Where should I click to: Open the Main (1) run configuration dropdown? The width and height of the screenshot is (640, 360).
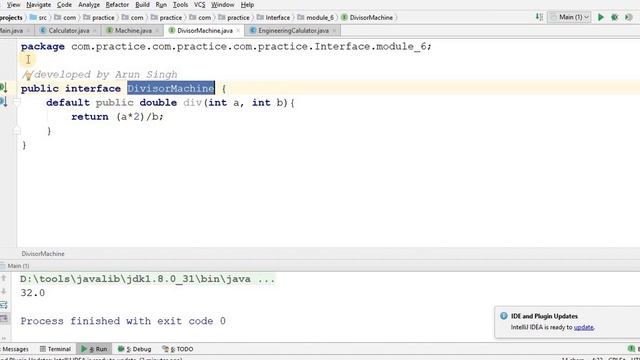[570, 17]
